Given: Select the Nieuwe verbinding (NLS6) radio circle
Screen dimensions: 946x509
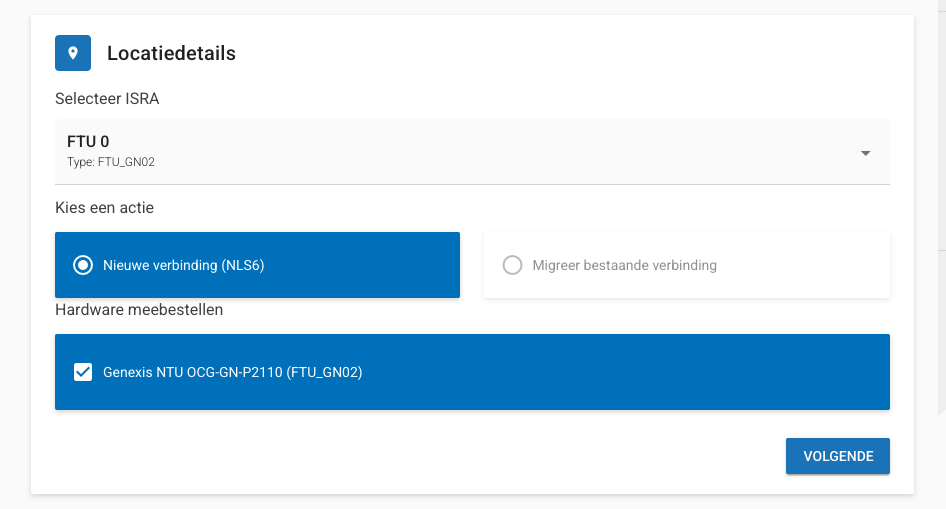Looking at the screenshot, I should click(x=83, y=265).
